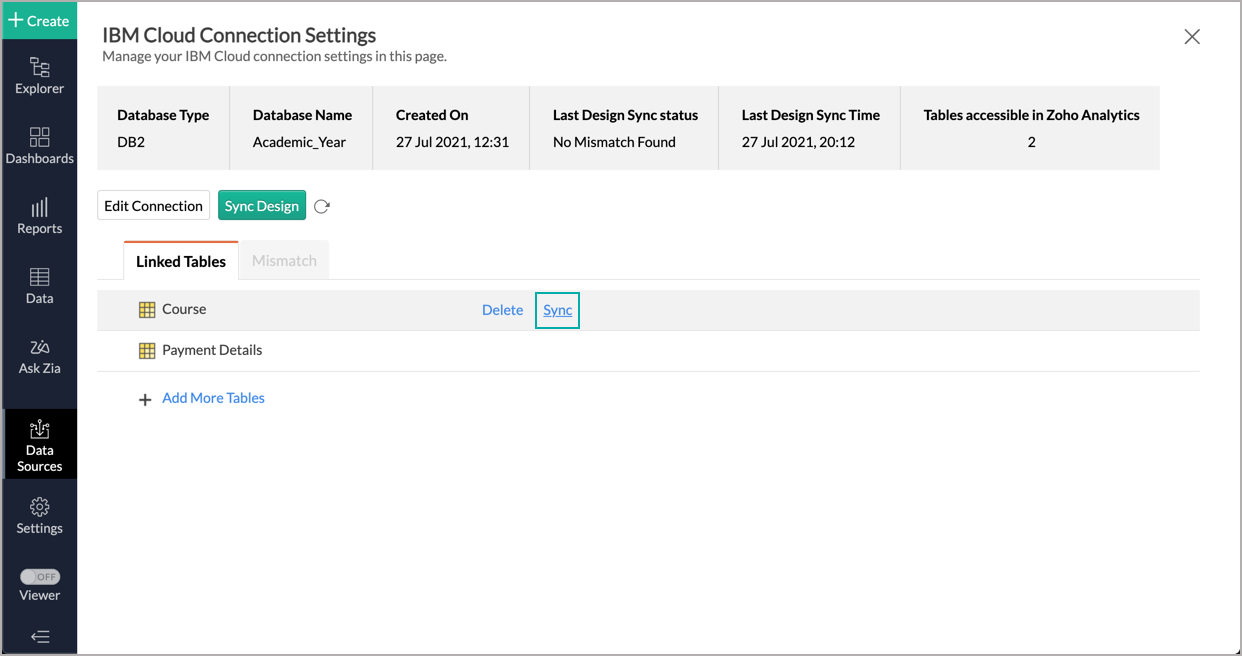The height and width of the screenshot is (656, 1242).
Task: Open the Settings gear in sidebar
Action: (x=39, y=516)
